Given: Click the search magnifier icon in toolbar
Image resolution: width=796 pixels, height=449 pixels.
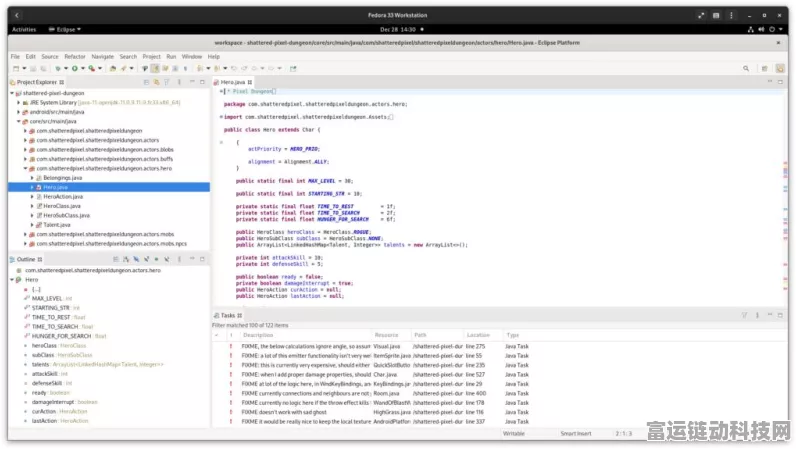Looking at the screenshot, I should tap(746, 69).
